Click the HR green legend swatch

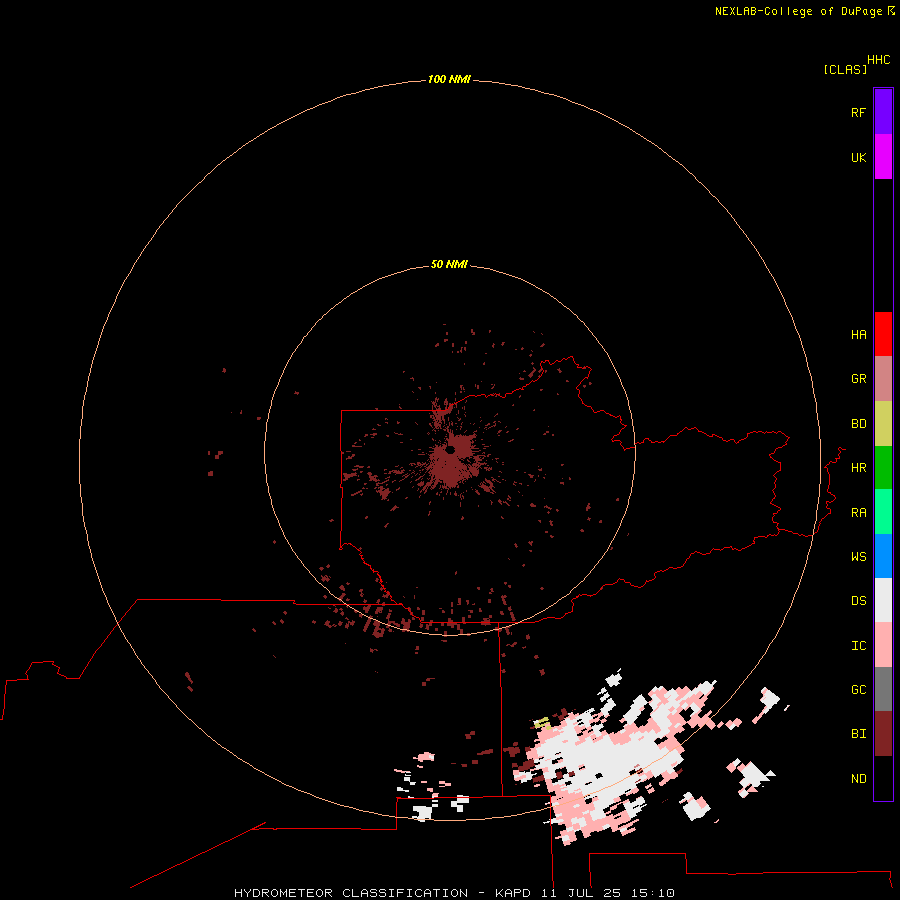click(x=883, y=468)
